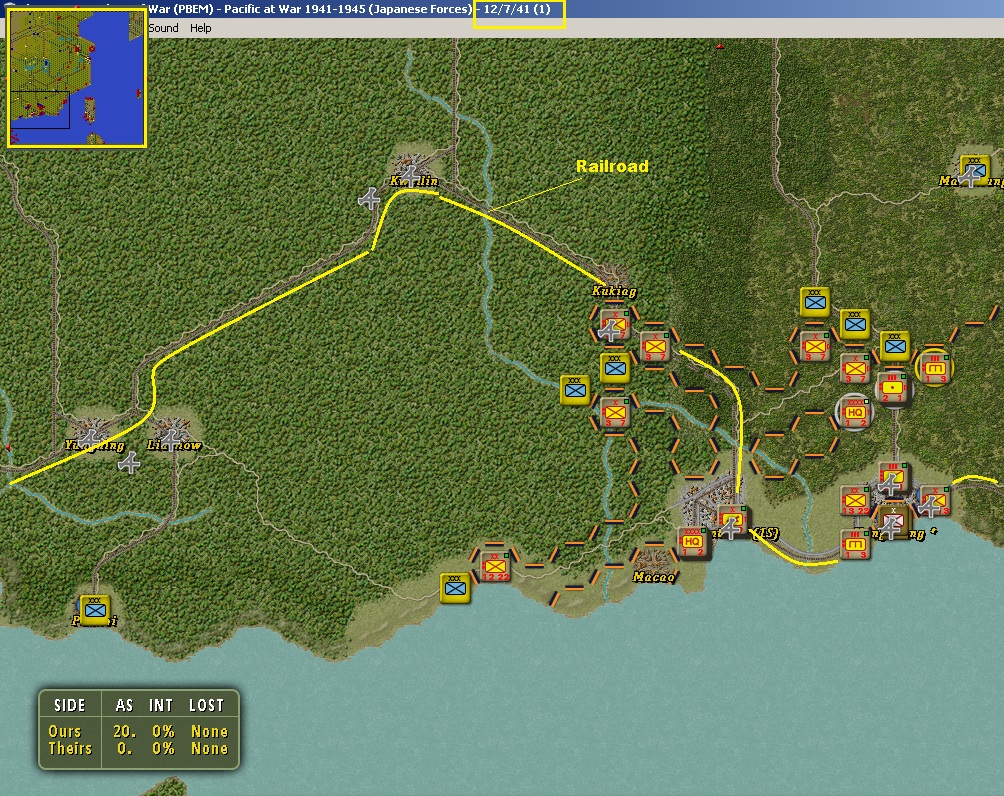1004x796 pixels.
Task: Click the Liuchow city label
Action: 174,445
